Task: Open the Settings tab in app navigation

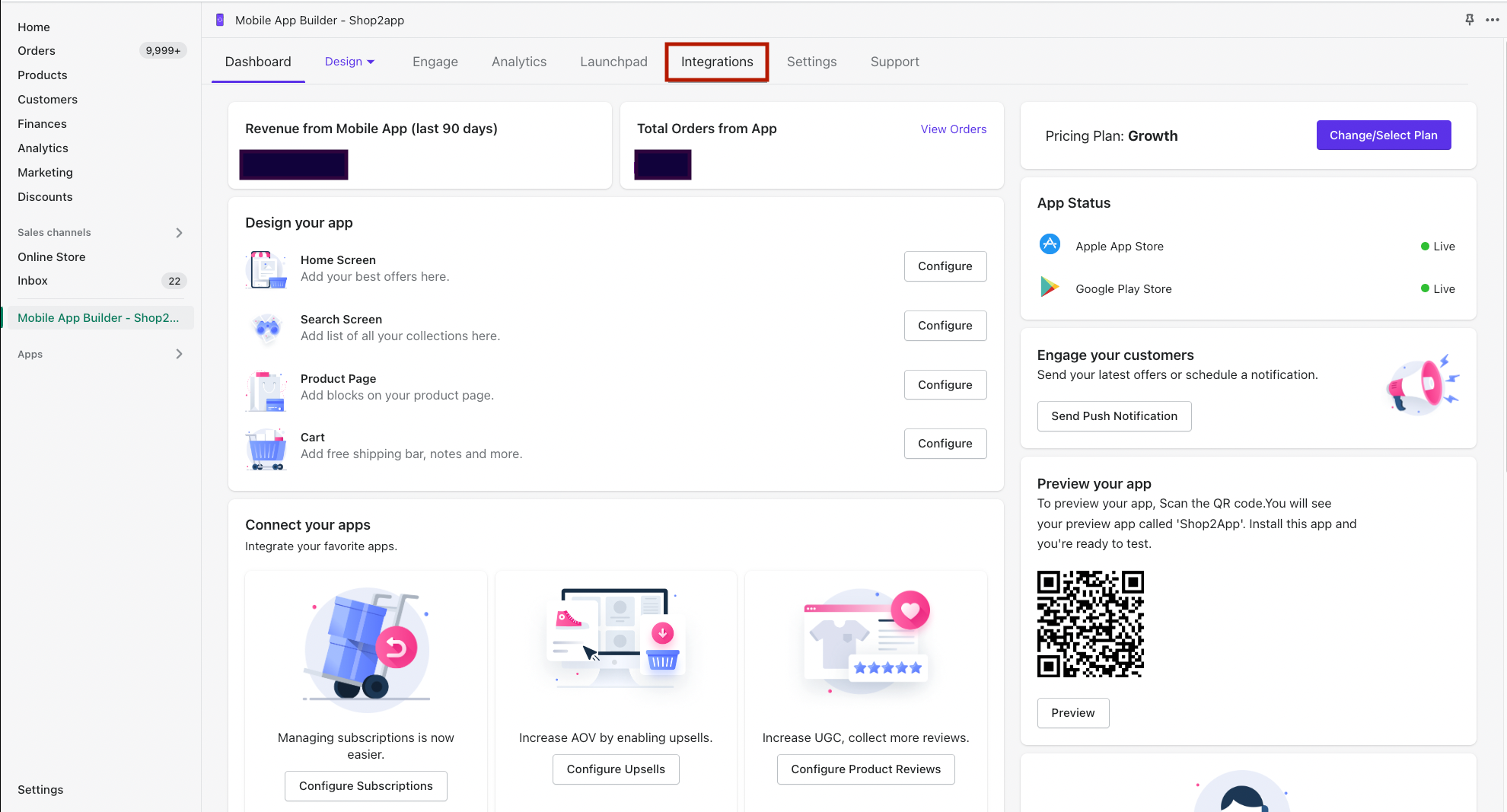Action: tap(811, 62)
